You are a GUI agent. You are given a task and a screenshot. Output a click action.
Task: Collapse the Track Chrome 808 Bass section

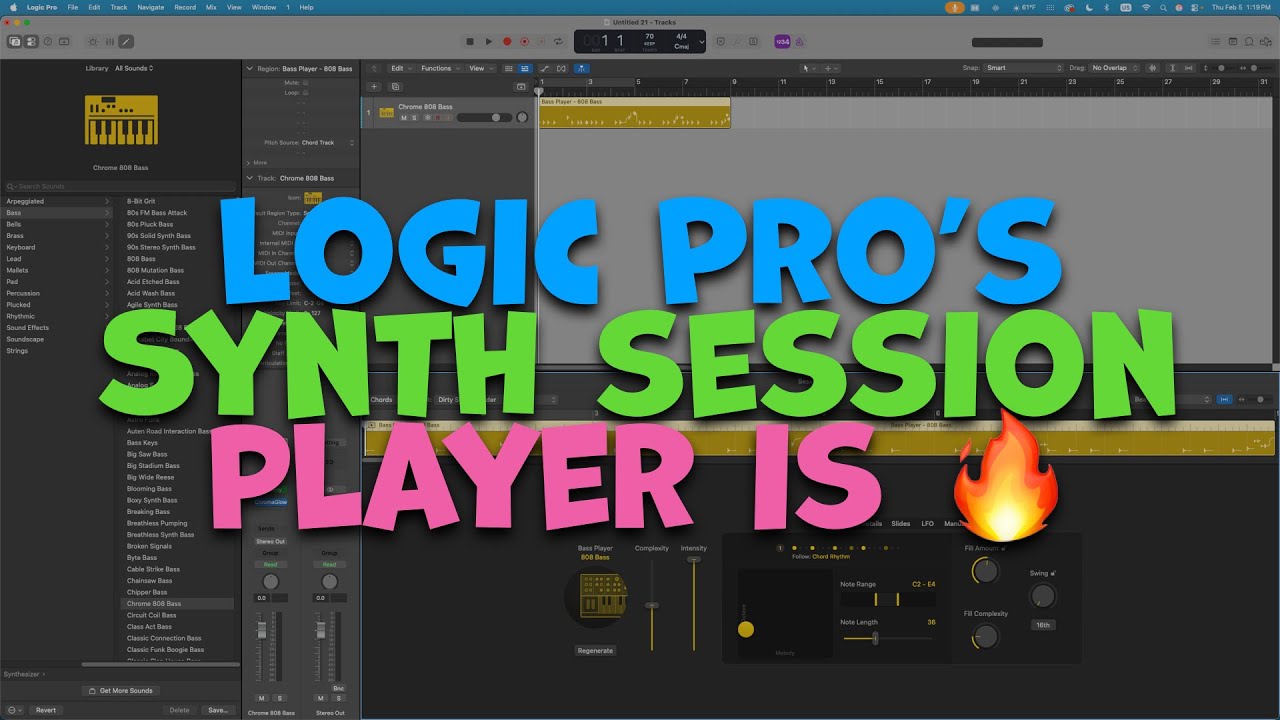click(248, 178)
